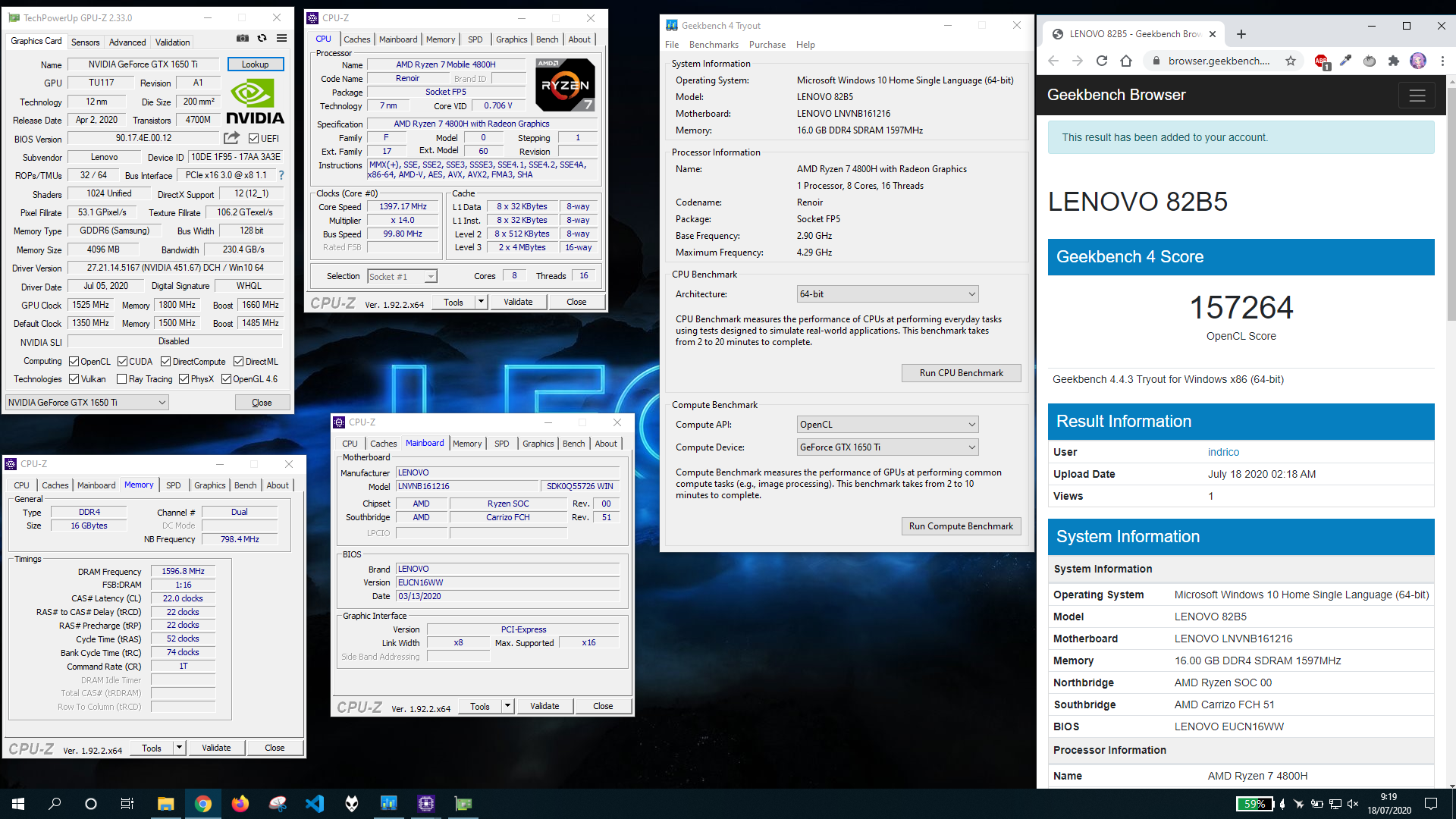Go back in the browser
Image resolution: width=1456 pixels, height=819 pixels.
tap(1053, 61)
